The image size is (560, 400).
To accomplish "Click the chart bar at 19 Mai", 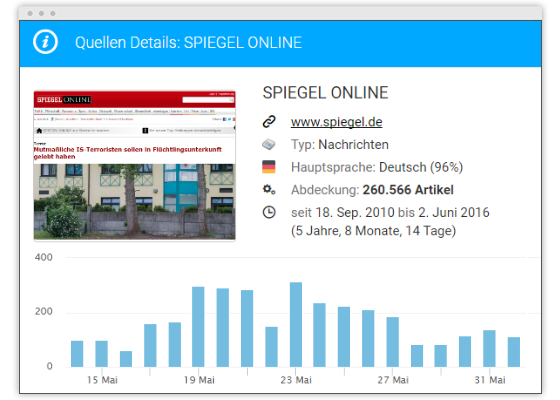I will coord(198,327).
